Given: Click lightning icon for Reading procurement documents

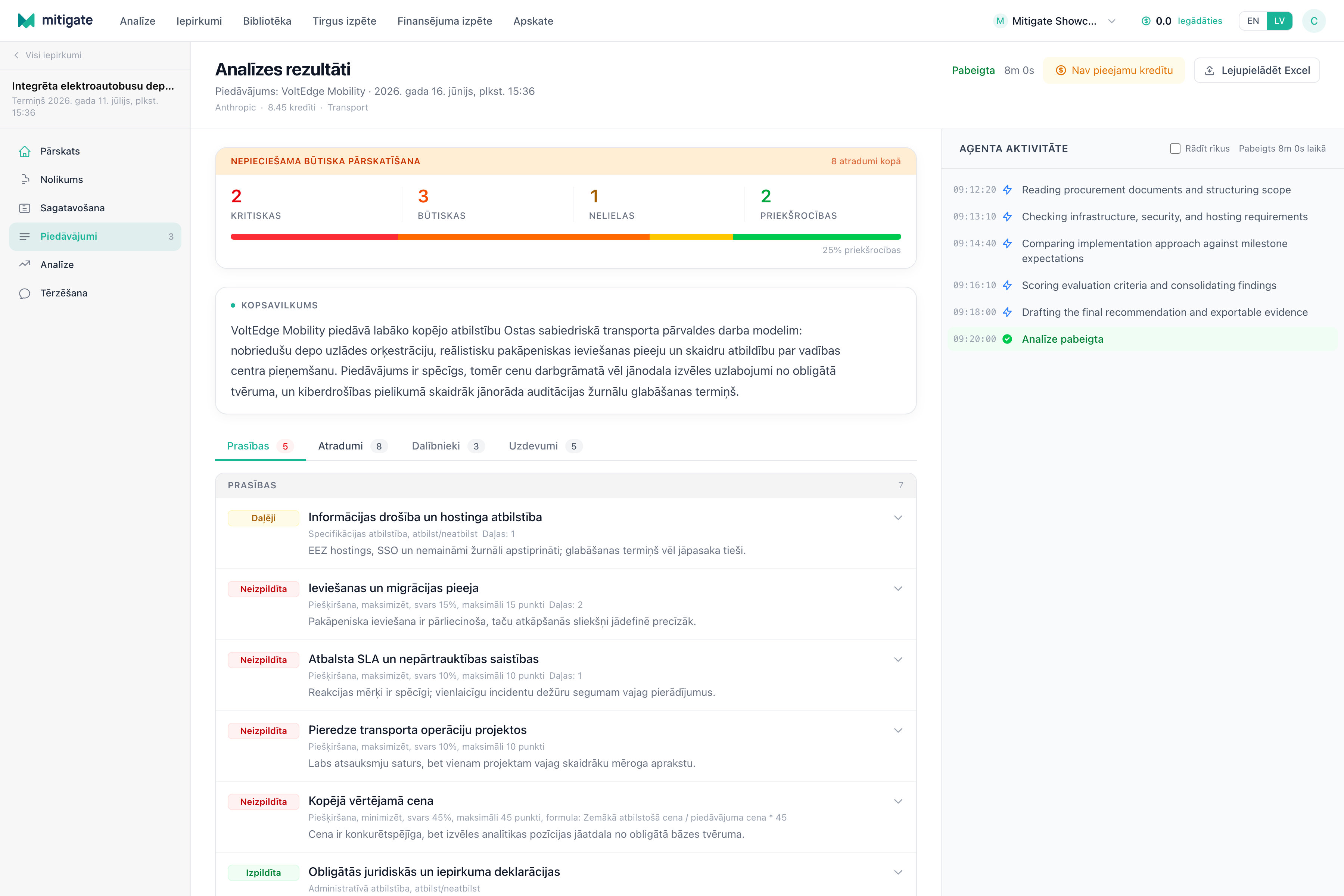Looking at the screenshot, I should pyautogui.click(x=1007, y=190).
